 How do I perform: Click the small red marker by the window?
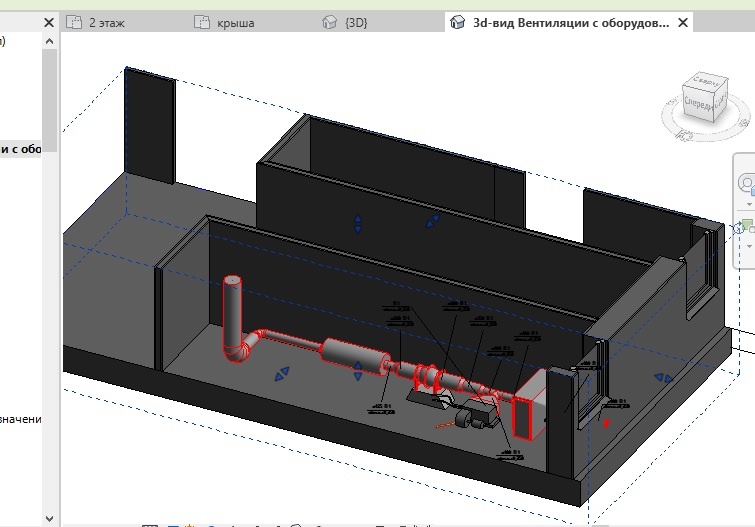tap(607, 423)
